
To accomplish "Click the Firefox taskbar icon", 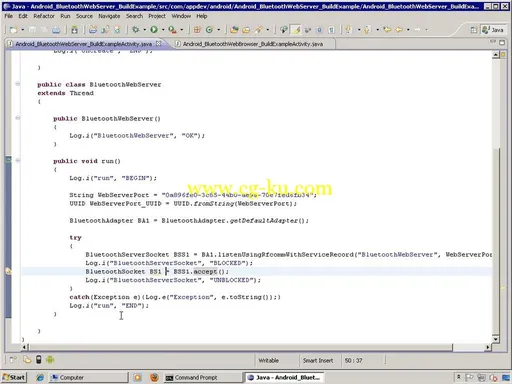I will [x=154, y=377].
